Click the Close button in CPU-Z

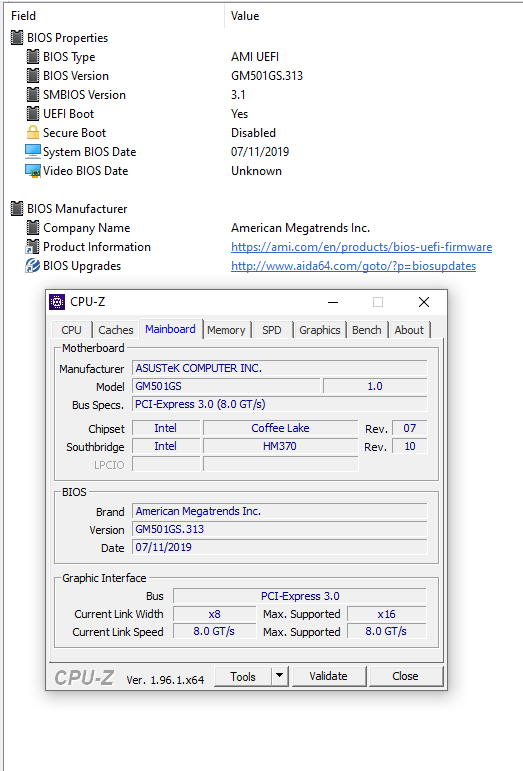pos(406,677)
